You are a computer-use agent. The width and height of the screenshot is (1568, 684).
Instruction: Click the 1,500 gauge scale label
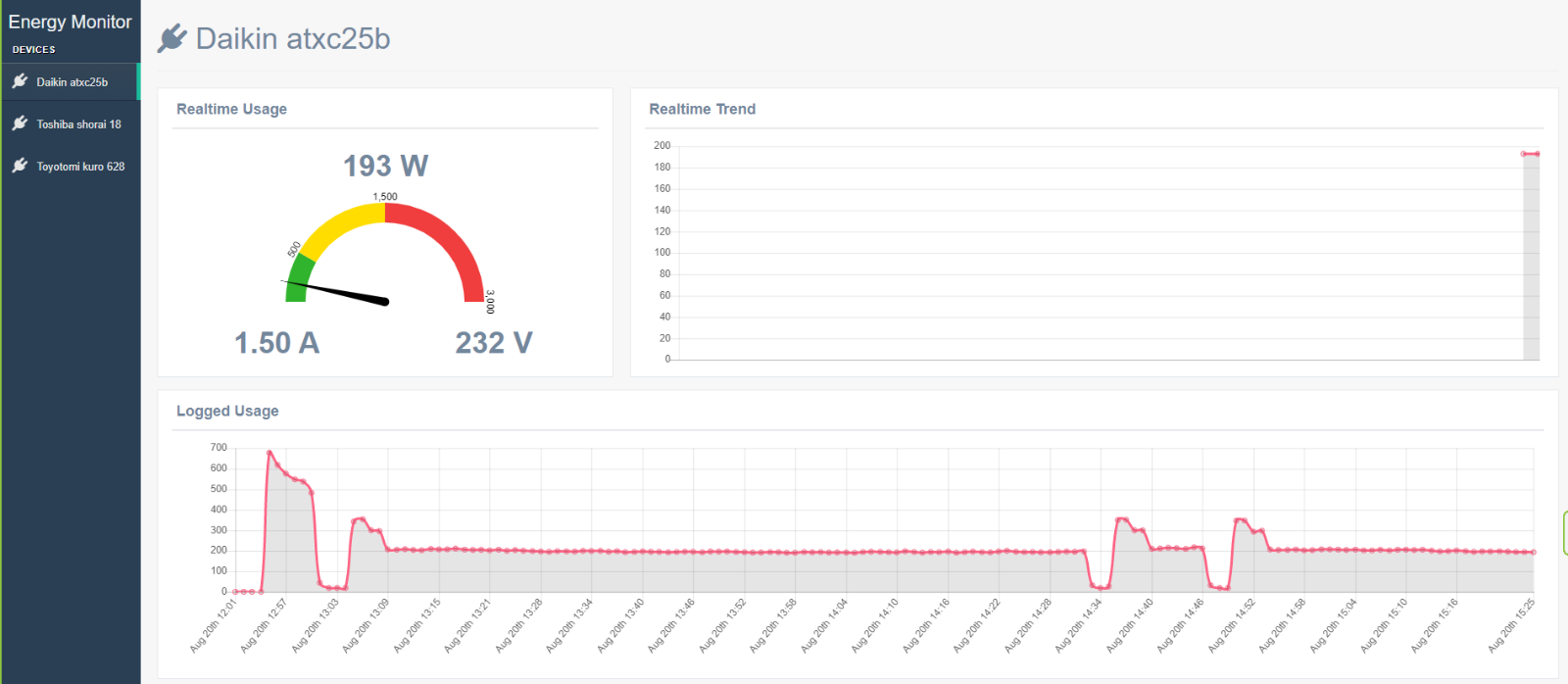[x=385, y=197]
